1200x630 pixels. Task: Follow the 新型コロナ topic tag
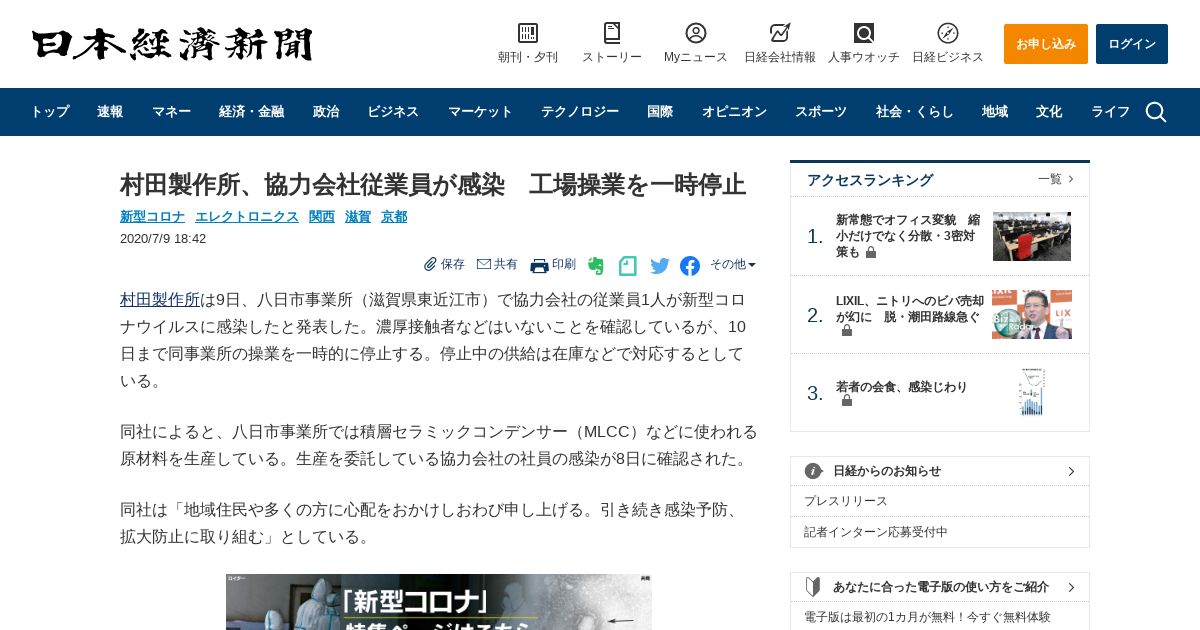(x=152, y=216)
